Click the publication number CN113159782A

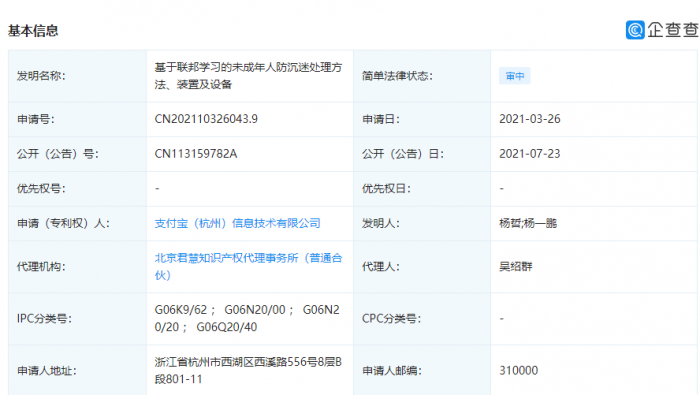point(196,154)
